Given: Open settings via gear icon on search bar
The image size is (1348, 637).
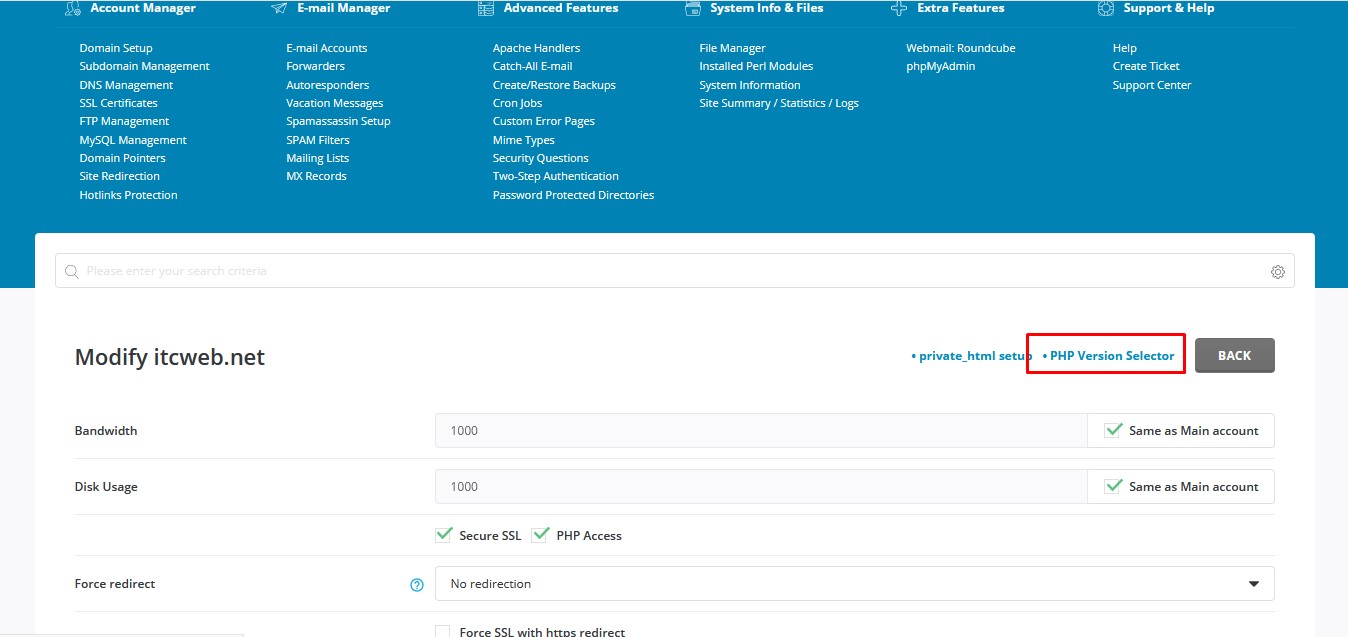Looking at the screenshot, I should pyautogui.click(x=1277, y=271).
